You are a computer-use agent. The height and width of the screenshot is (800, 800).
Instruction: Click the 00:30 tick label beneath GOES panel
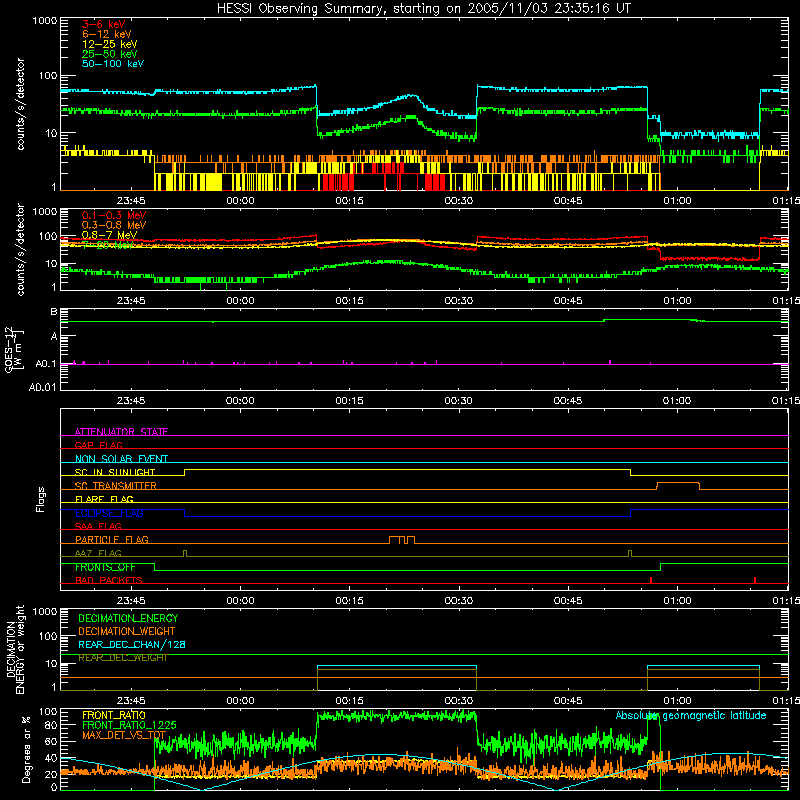[459, 401]
